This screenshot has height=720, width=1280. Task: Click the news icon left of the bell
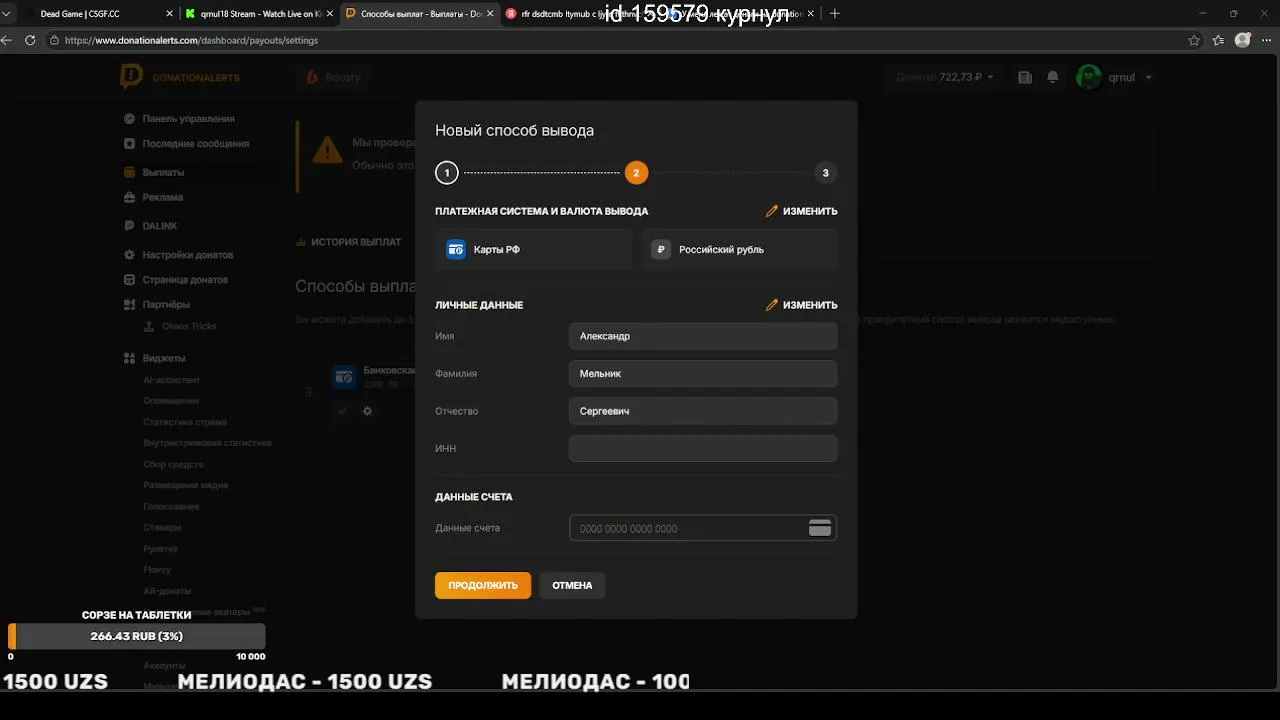(x=1025, y=77)
